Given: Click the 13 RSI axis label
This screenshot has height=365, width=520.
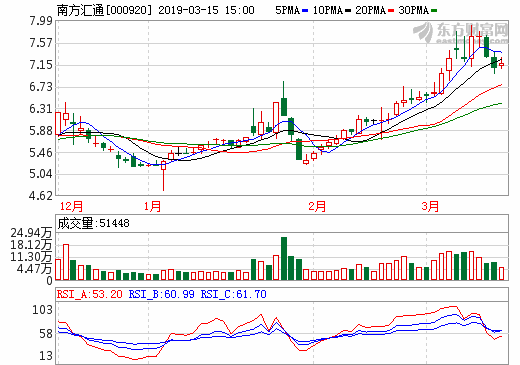Looking at the screenshot, I should point(46,356).
